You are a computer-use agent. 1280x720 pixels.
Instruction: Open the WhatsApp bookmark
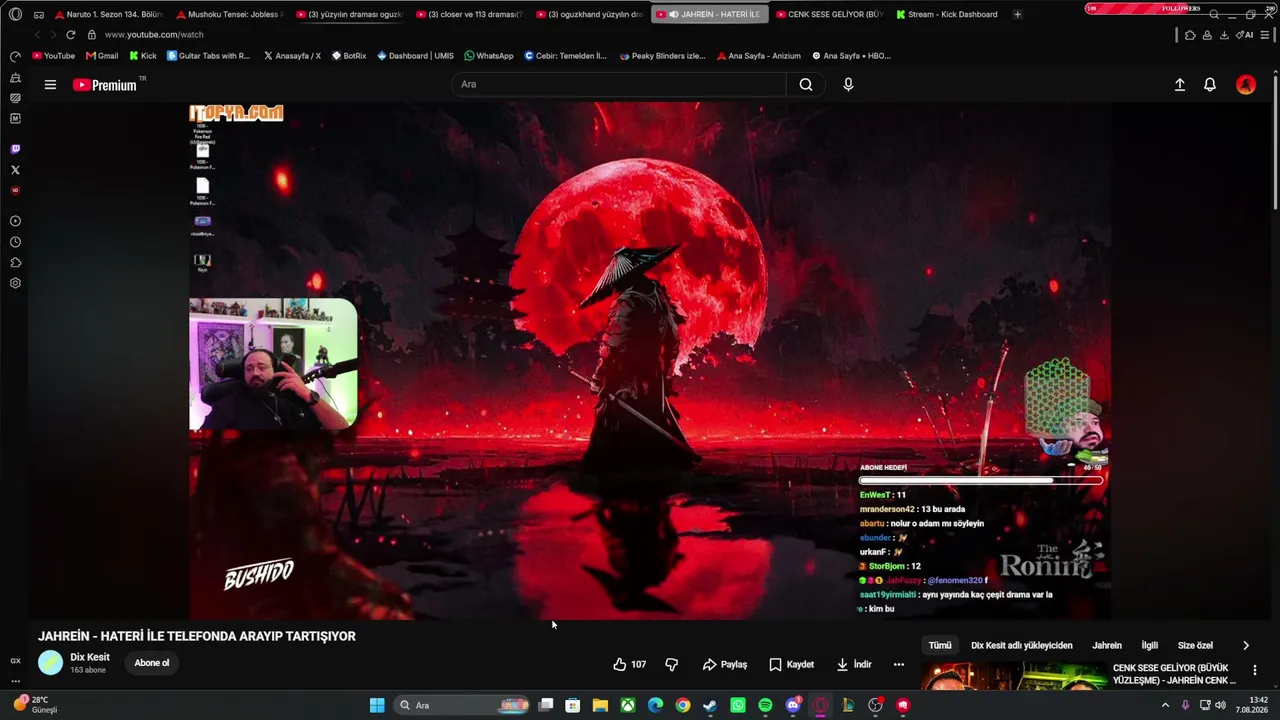489,56
